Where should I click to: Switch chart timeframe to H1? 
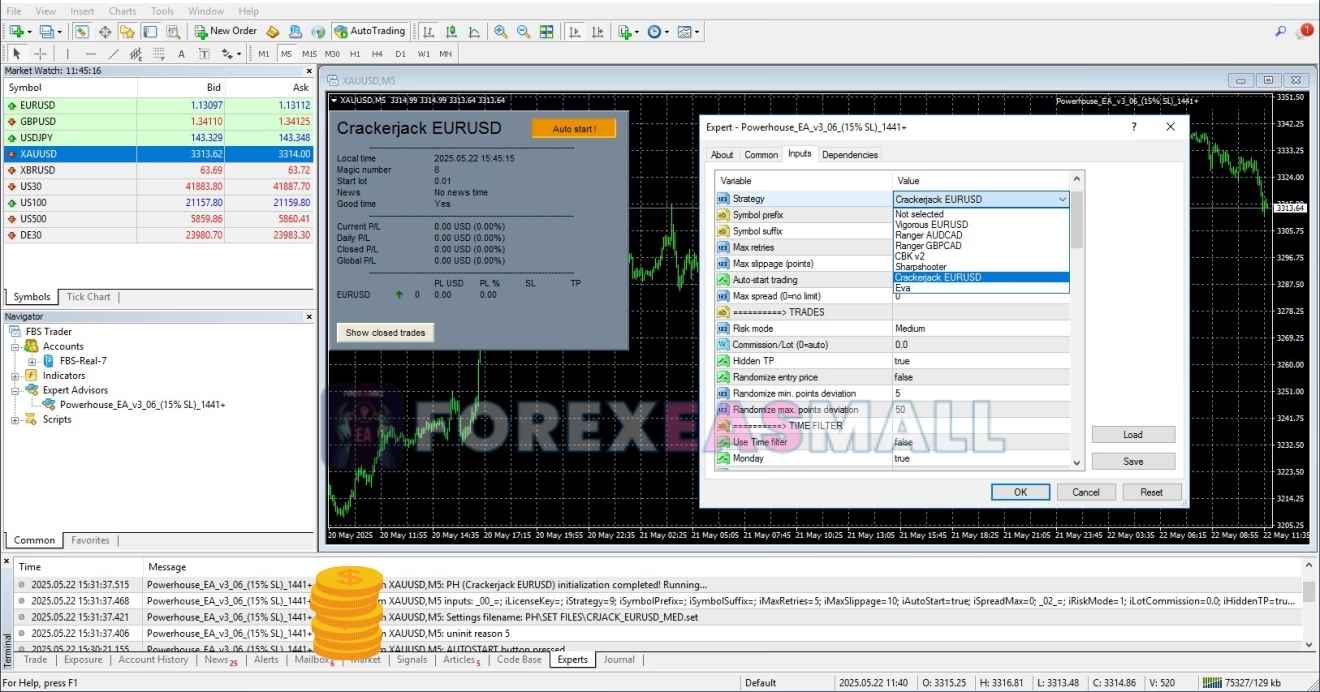355,53
